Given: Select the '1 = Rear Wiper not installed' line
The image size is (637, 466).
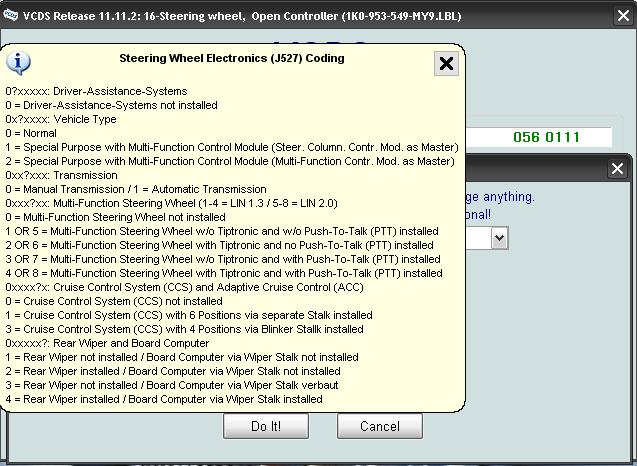Looking at the screenshot, I should pos(182,357).
